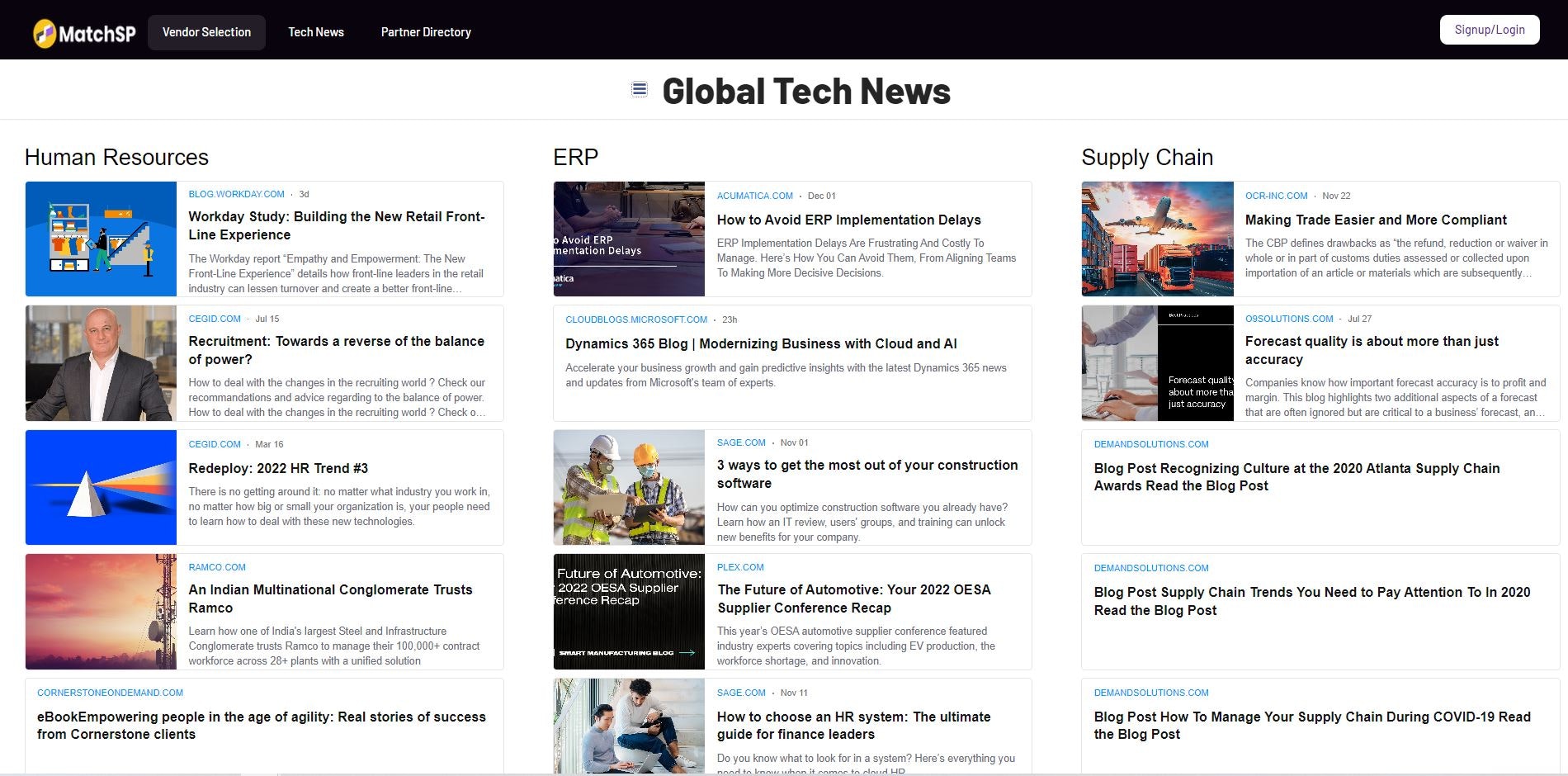Screen dimensions: 1568x776
Task: Open the Ramco sunset tower thumbnail
Action: (x=101, y=612)
